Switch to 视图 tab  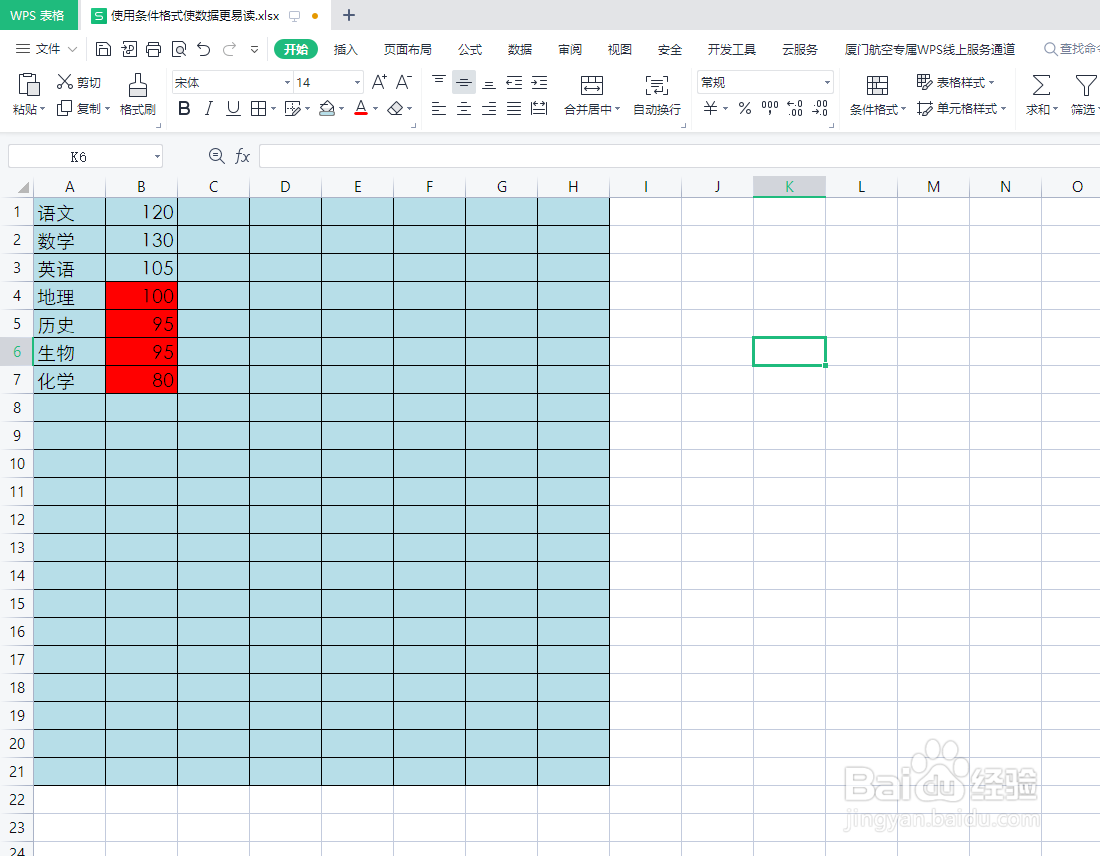click(x=619, y=49)
